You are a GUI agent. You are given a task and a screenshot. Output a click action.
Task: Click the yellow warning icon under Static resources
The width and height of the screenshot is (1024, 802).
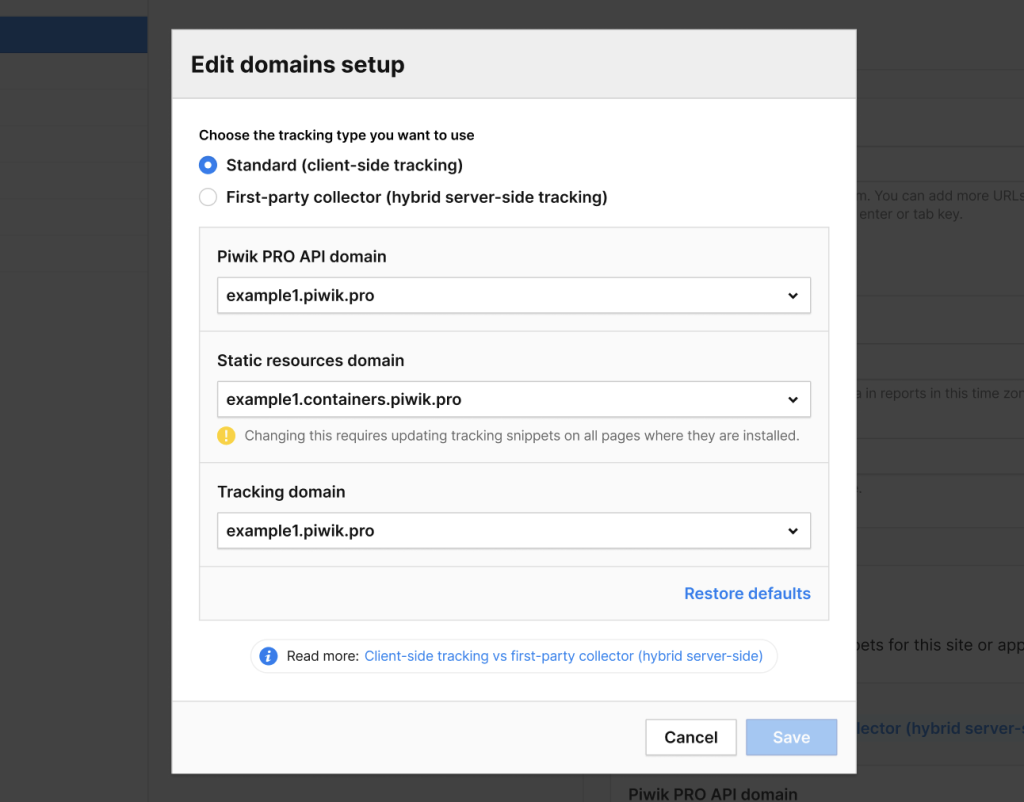point(226,436)
